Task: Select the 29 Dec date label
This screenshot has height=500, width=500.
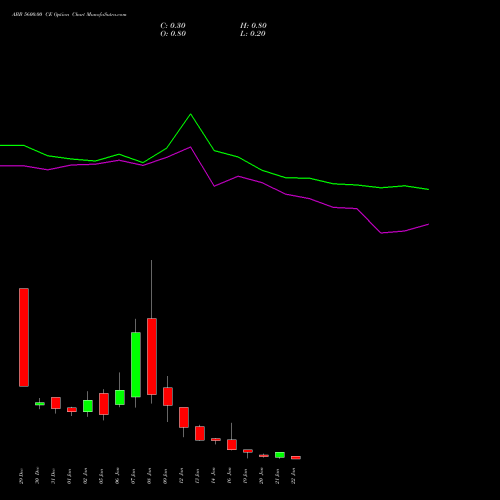Action: point(21,476)
